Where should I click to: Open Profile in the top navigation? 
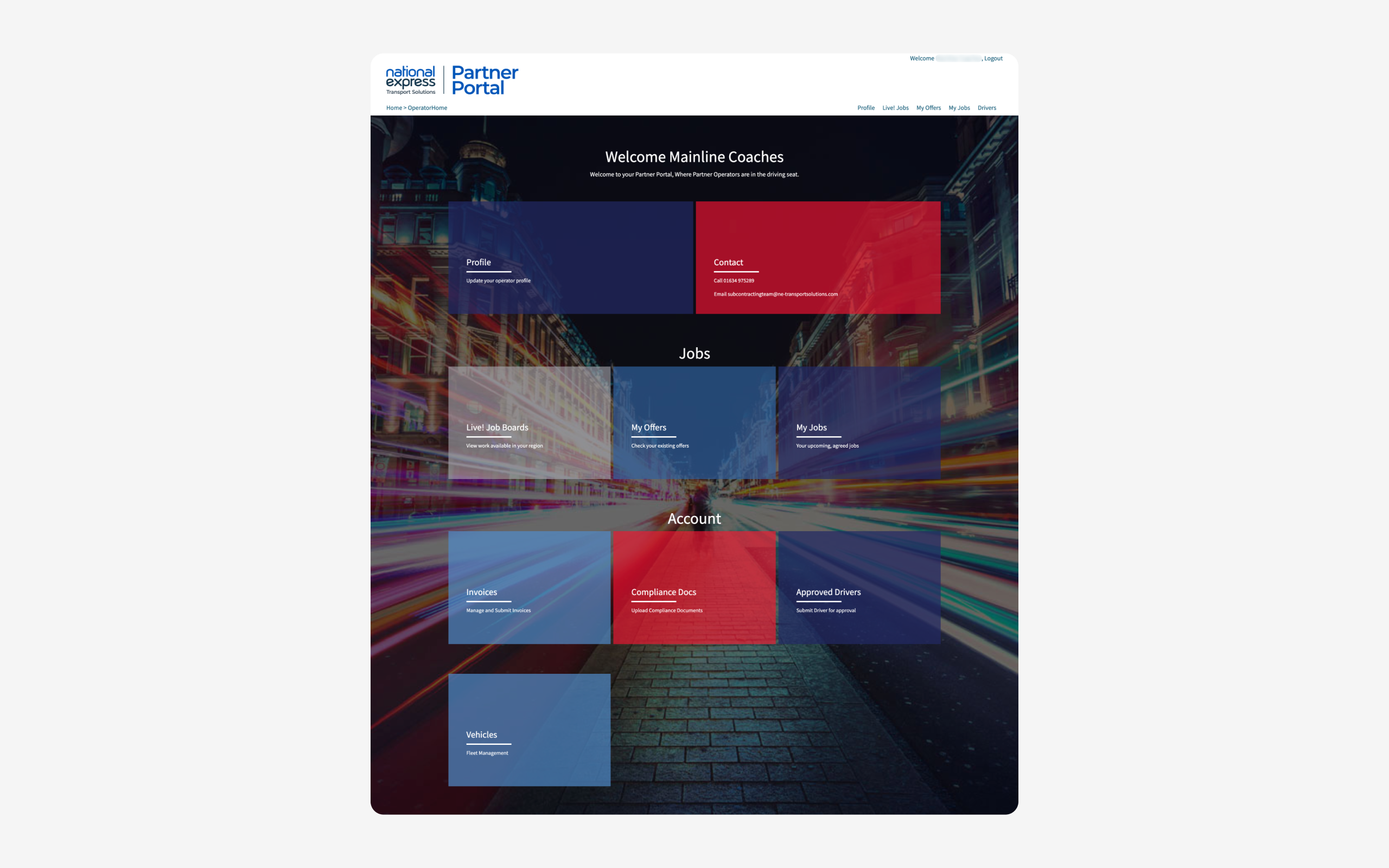[x=865, y=108]
